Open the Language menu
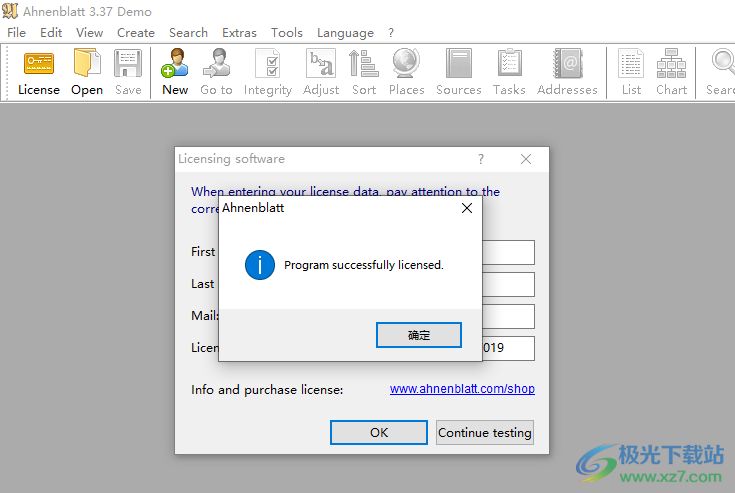735x493 pixels. 345,33
